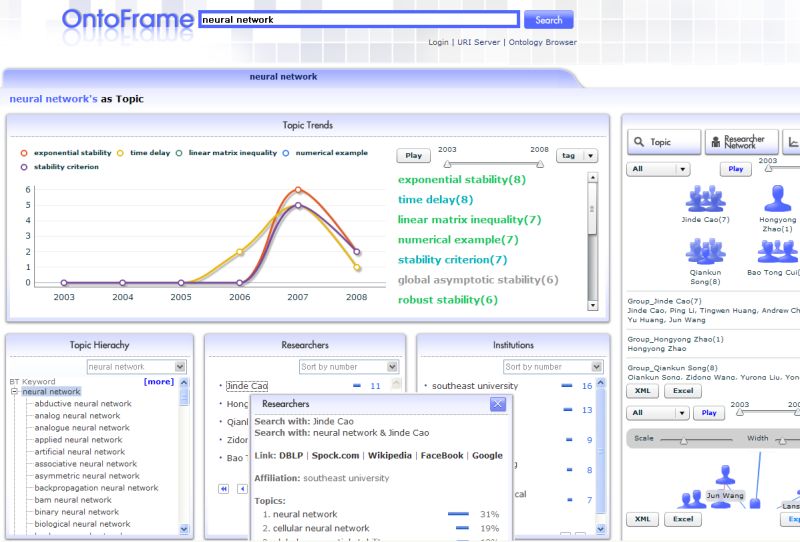This screenshot has height=542, width=800.
Task: Open the Researchers sort by number dropdown
Action: [x=348, y=367]
